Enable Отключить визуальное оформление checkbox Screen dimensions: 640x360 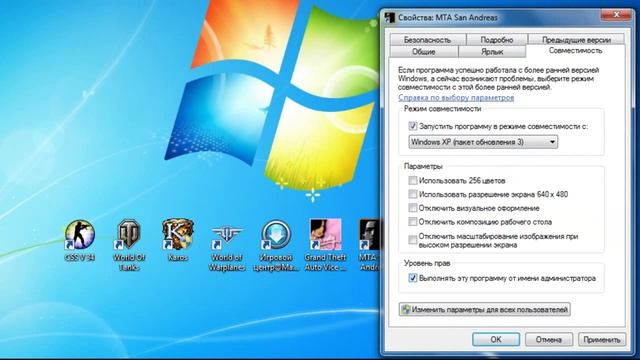413,208
